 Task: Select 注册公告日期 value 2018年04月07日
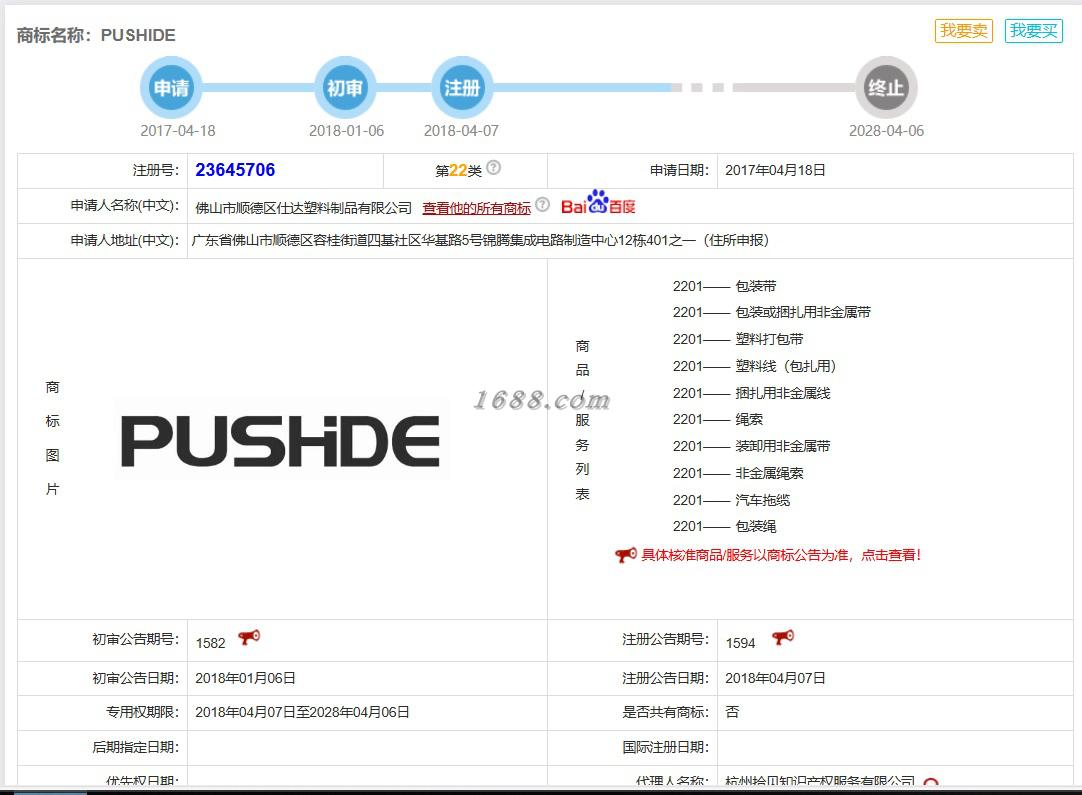775,678
